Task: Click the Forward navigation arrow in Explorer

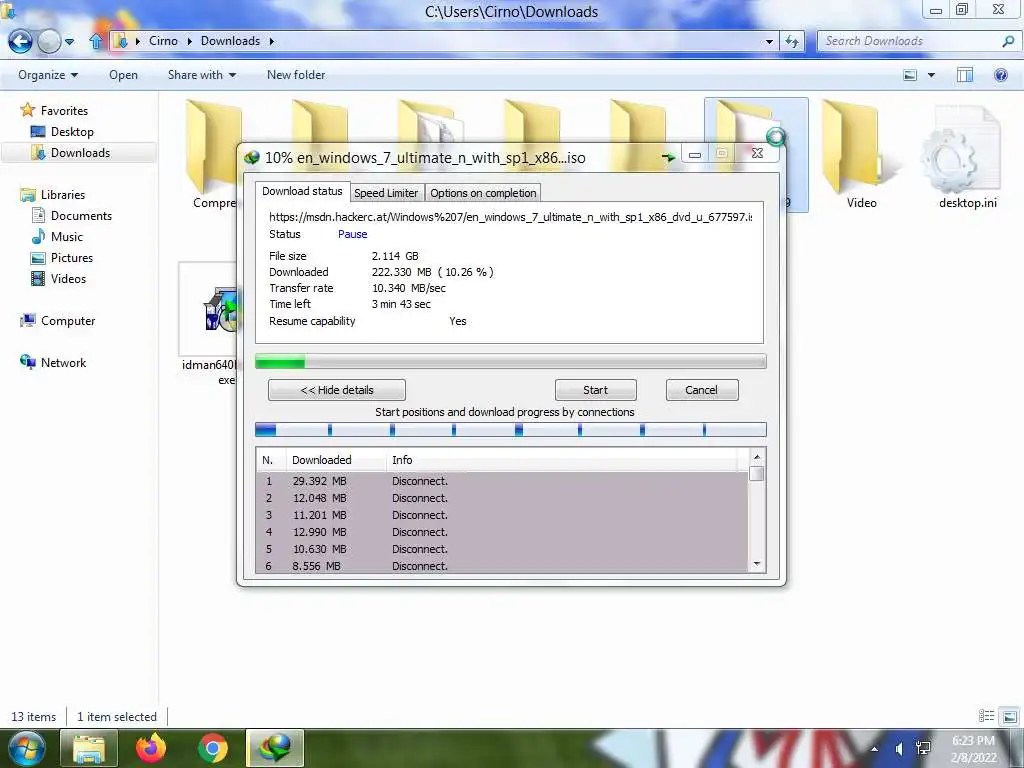Action: coord(49,42)
